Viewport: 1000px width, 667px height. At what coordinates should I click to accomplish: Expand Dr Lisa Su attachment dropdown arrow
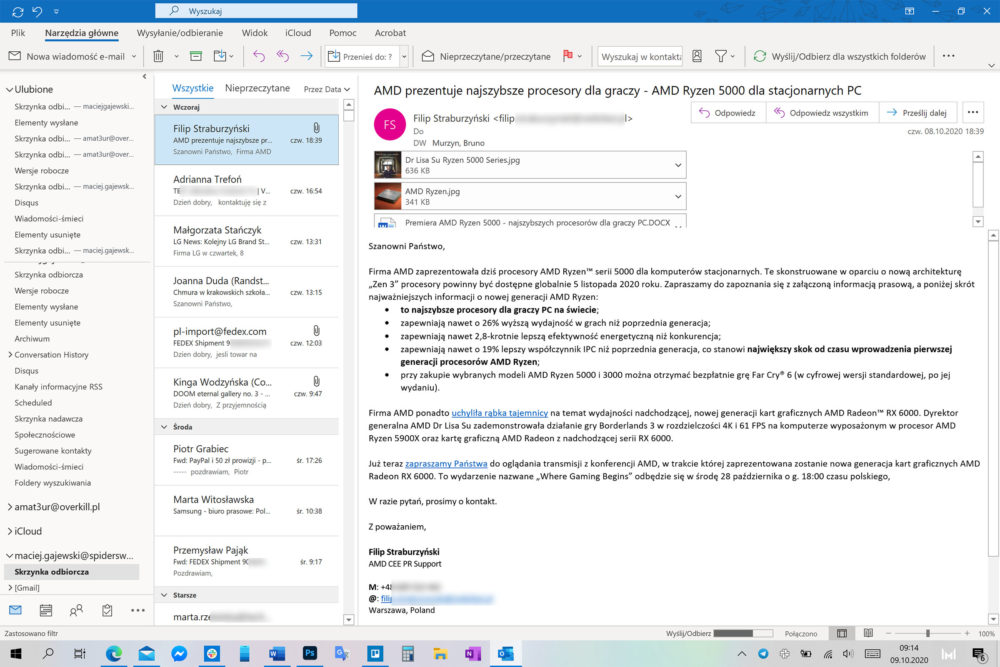tap(678, 165)
